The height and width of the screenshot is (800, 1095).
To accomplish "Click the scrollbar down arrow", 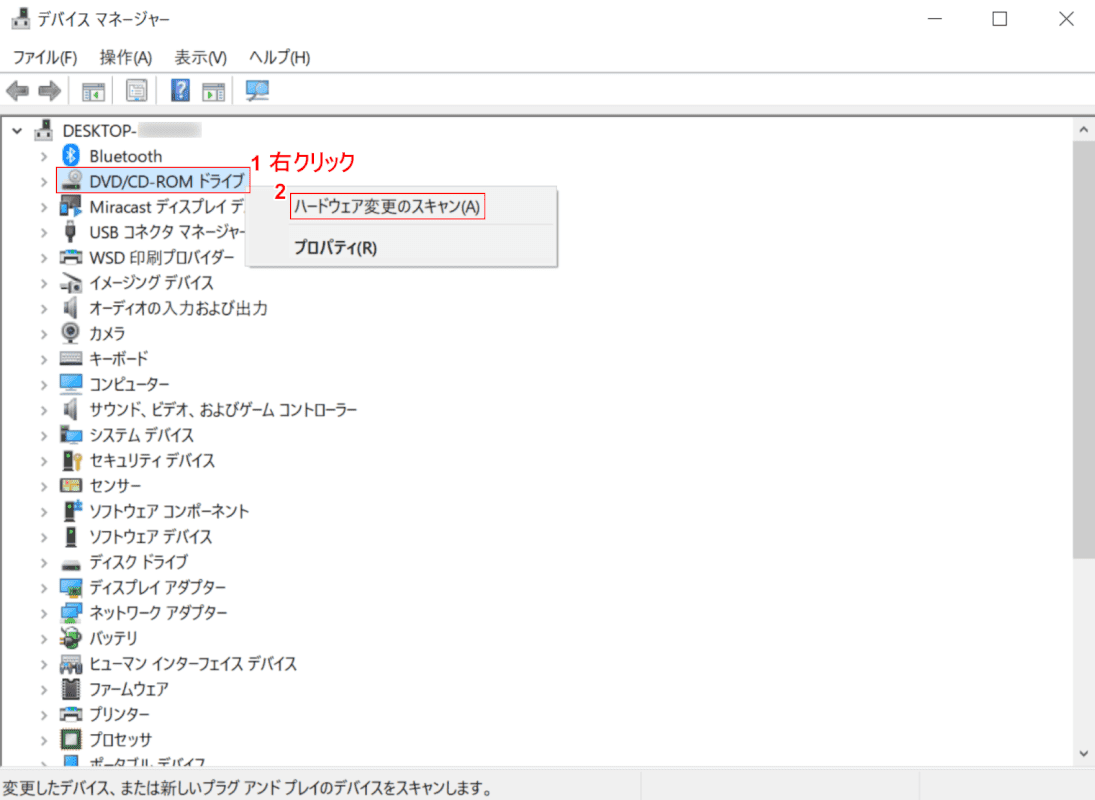I will pyautogui.click(x=1083, y=754).
